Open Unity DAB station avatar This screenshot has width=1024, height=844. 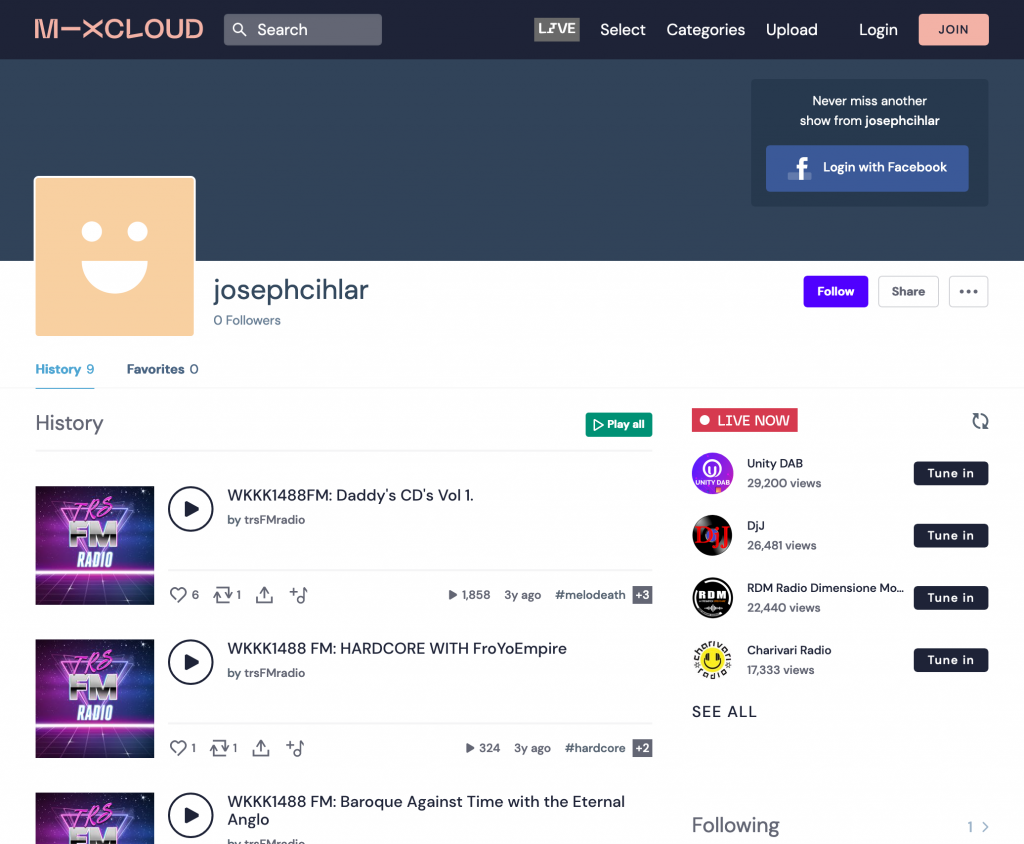click(x=712, y=473)
